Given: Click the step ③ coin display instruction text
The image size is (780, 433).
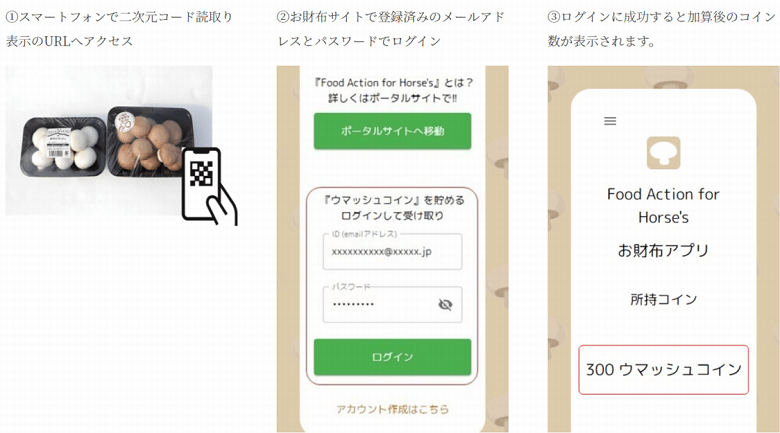Looking at the screenshot, I should pyautogui.click(x=662, y=29).
